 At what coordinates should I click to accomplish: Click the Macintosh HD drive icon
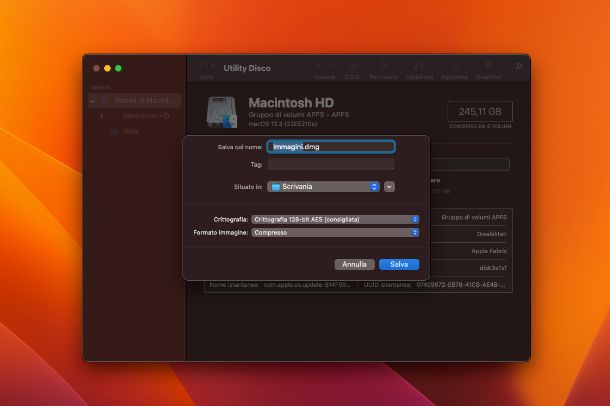[x=221, y=112]
